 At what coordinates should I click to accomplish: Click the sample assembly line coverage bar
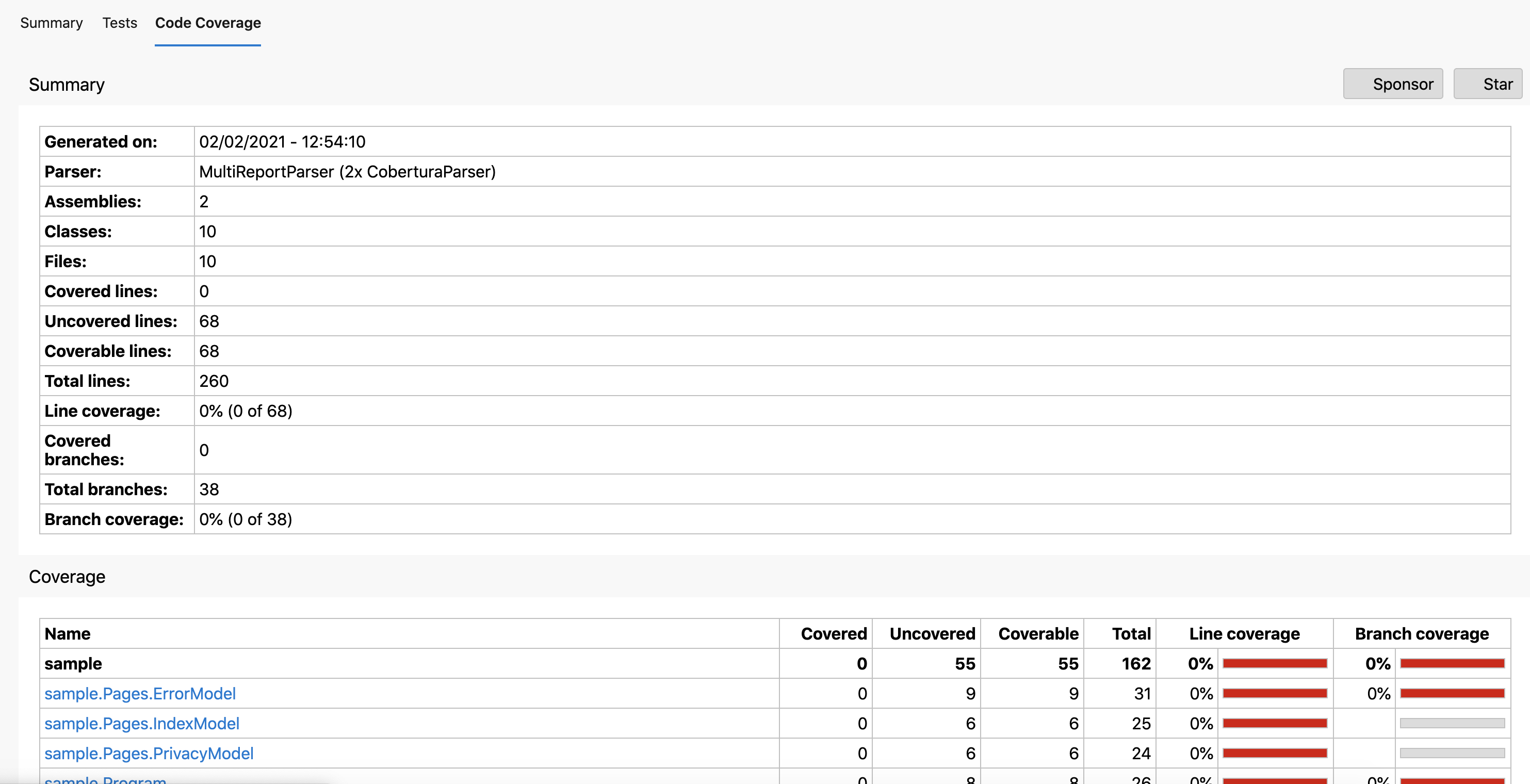click(1274, 663)
